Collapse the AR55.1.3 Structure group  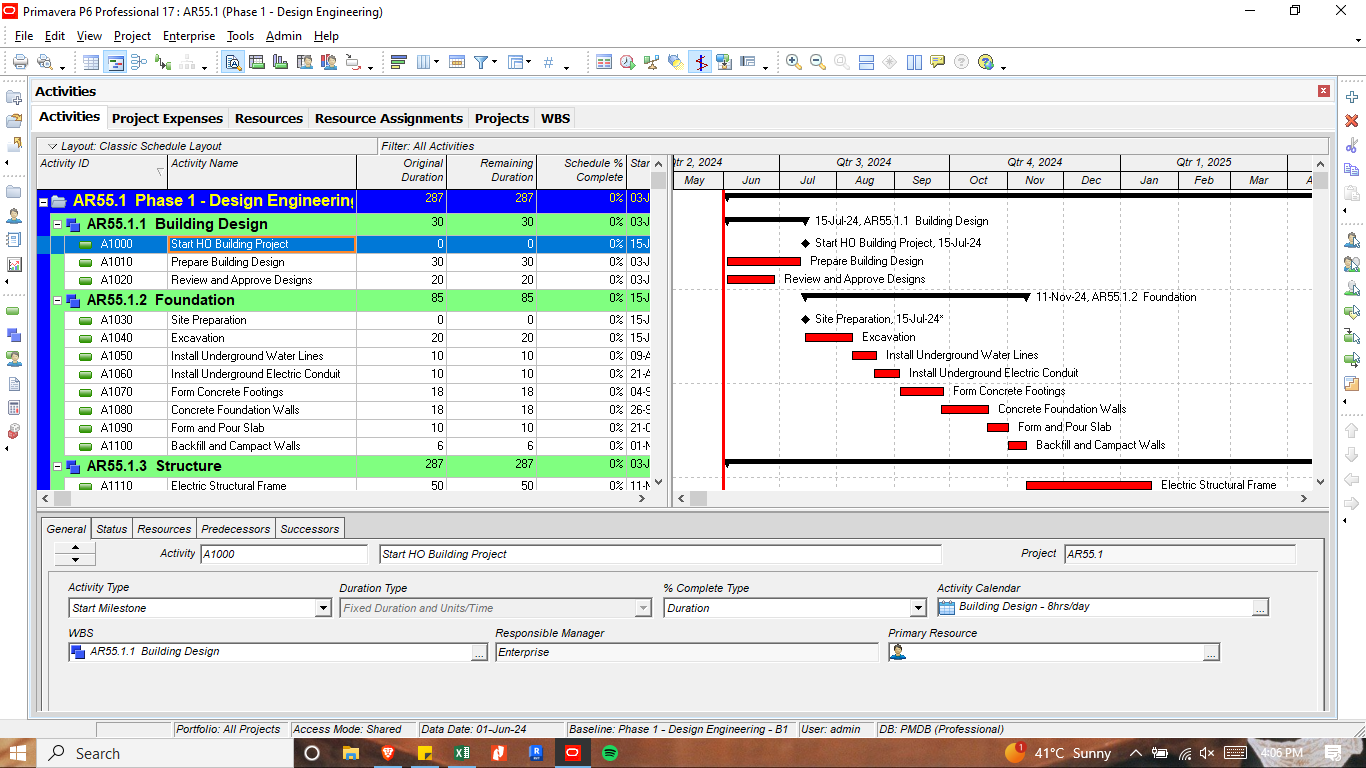pyautogui.click(x=58, y=466)
